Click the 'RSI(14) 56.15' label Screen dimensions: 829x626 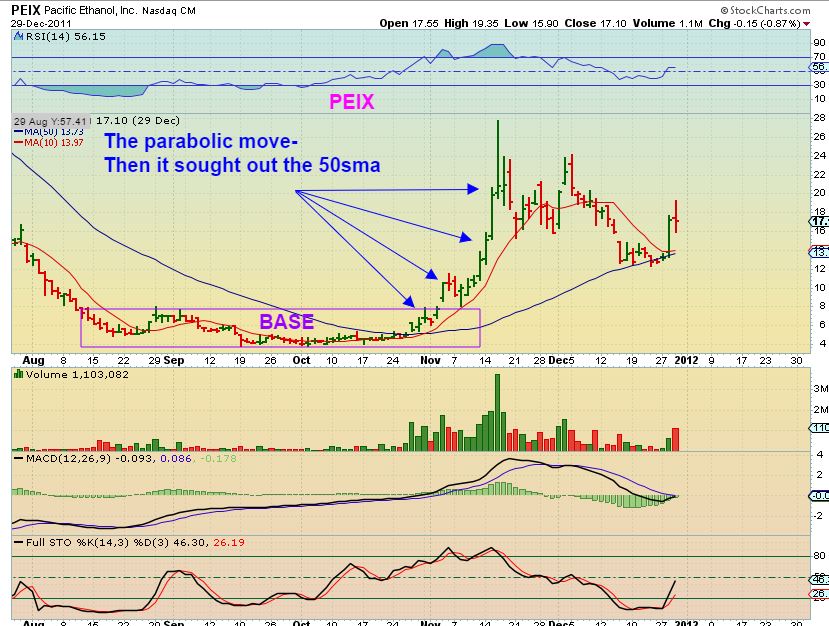tap(66, 36)
